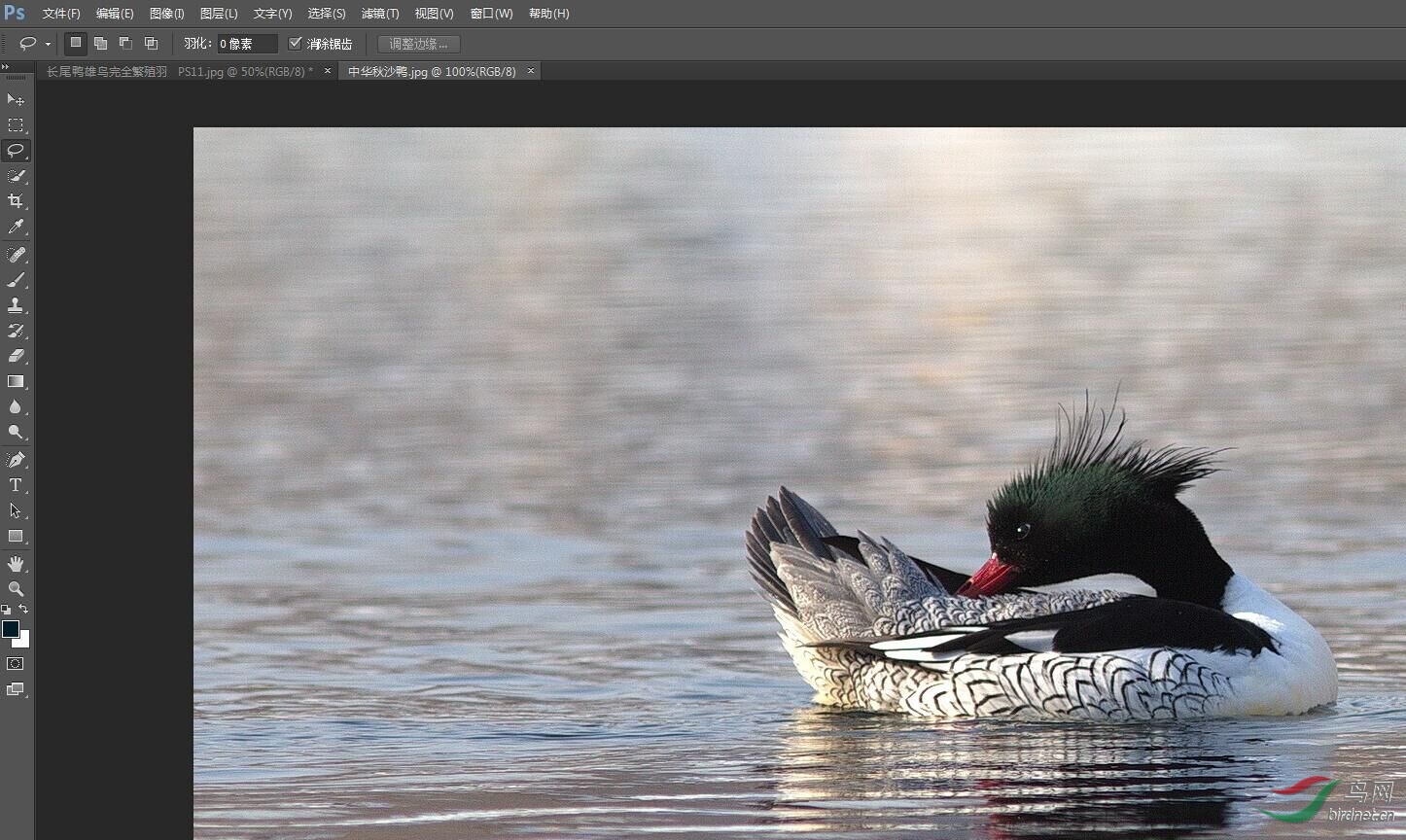Toggle Quick Mask mode
1406x840 pixels.
pos(16,664)
